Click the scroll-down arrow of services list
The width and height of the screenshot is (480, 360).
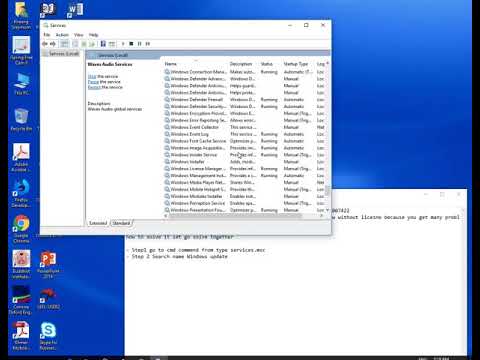(x=327, y=210)
